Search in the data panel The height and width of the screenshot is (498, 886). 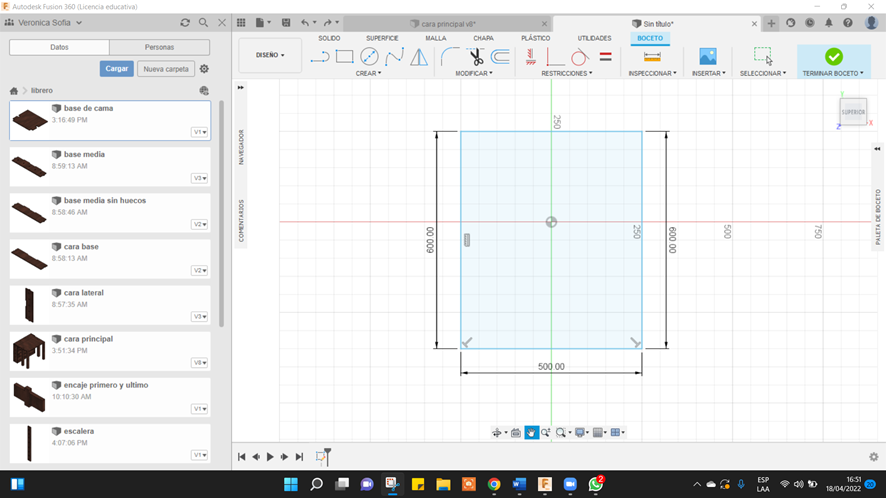203,23
